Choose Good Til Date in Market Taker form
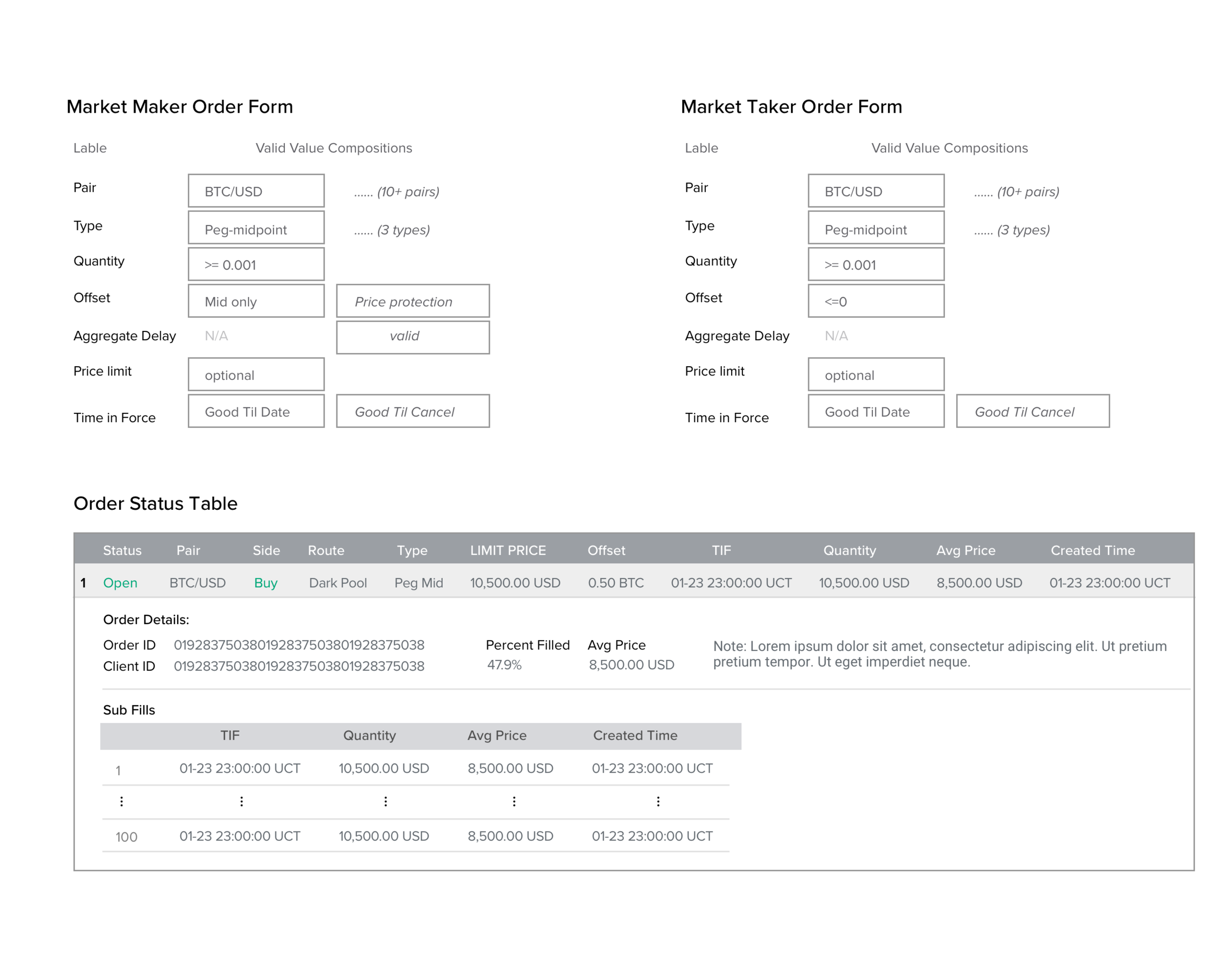 [876, 411]
